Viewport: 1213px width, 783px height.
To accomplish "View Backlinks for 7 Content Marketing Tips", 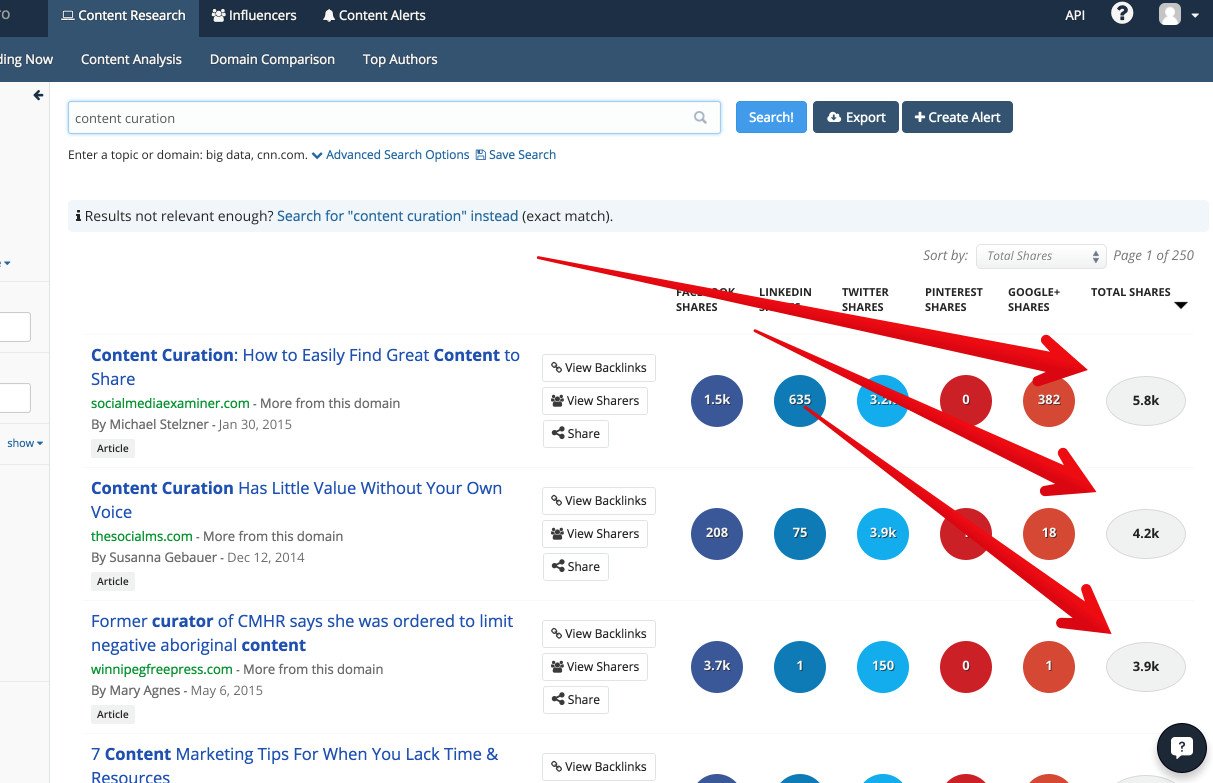I will (599, 767).
